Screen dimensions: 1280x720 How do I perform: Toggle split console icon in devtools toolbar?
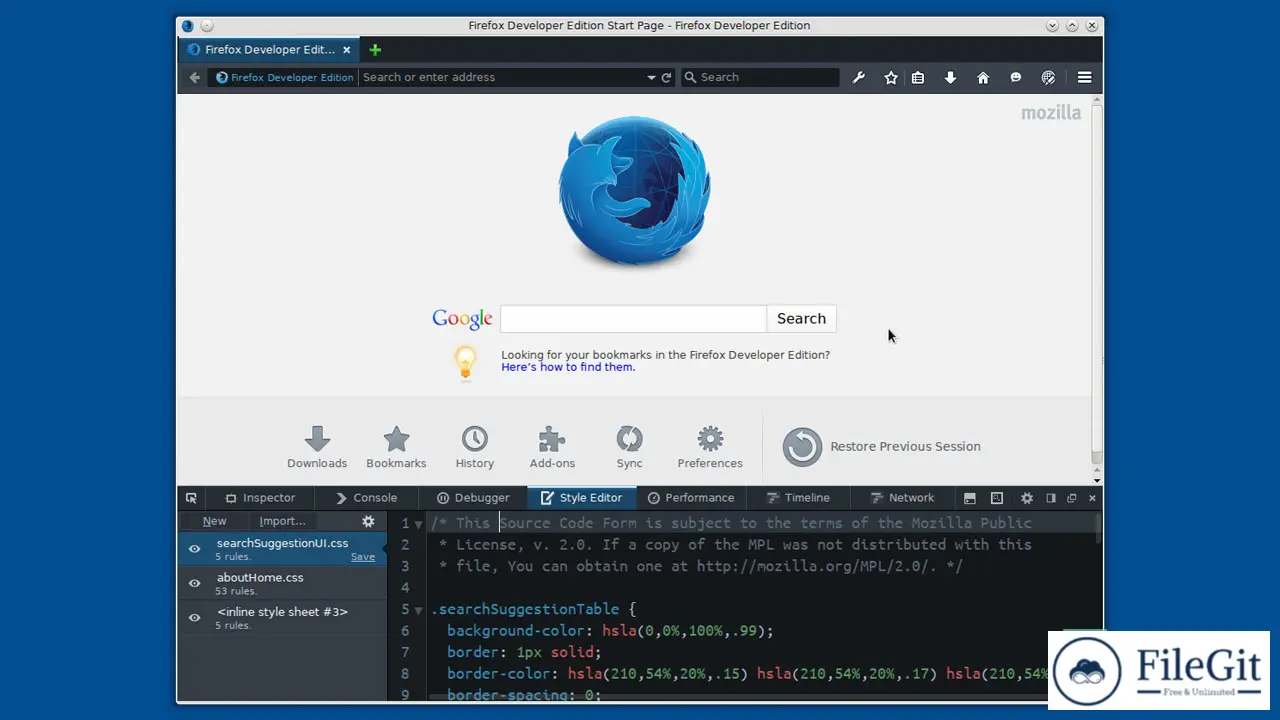(x=969, y=497)
